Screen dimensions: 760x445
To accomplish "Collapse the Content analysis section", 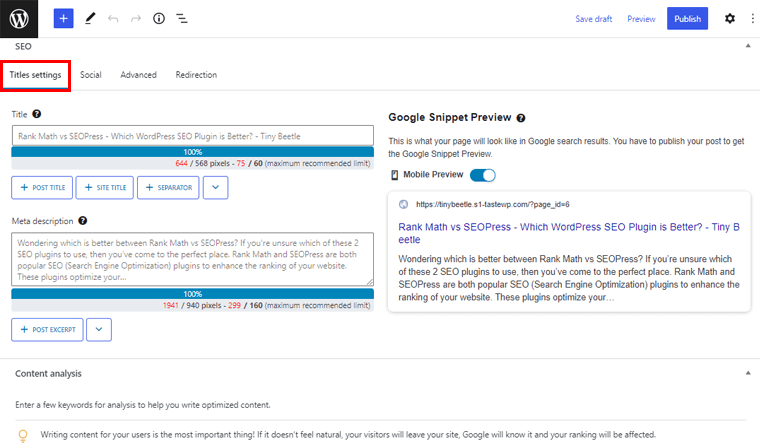I will (748, 373).
